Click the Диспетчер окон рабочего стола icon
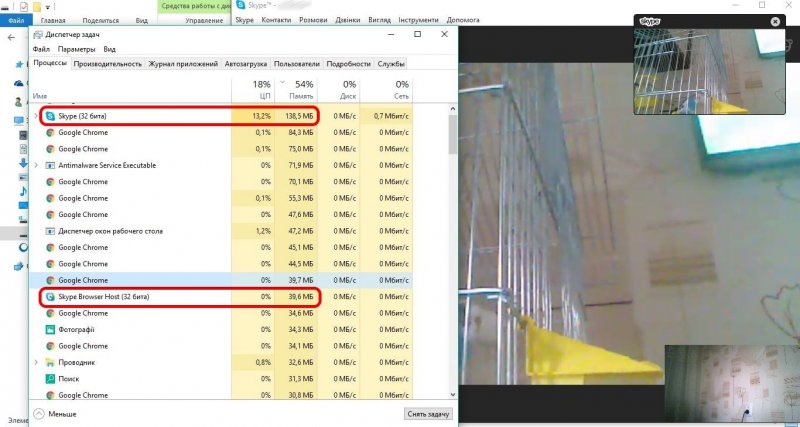Viewport: 800px width, 427px height. [50, 231]
